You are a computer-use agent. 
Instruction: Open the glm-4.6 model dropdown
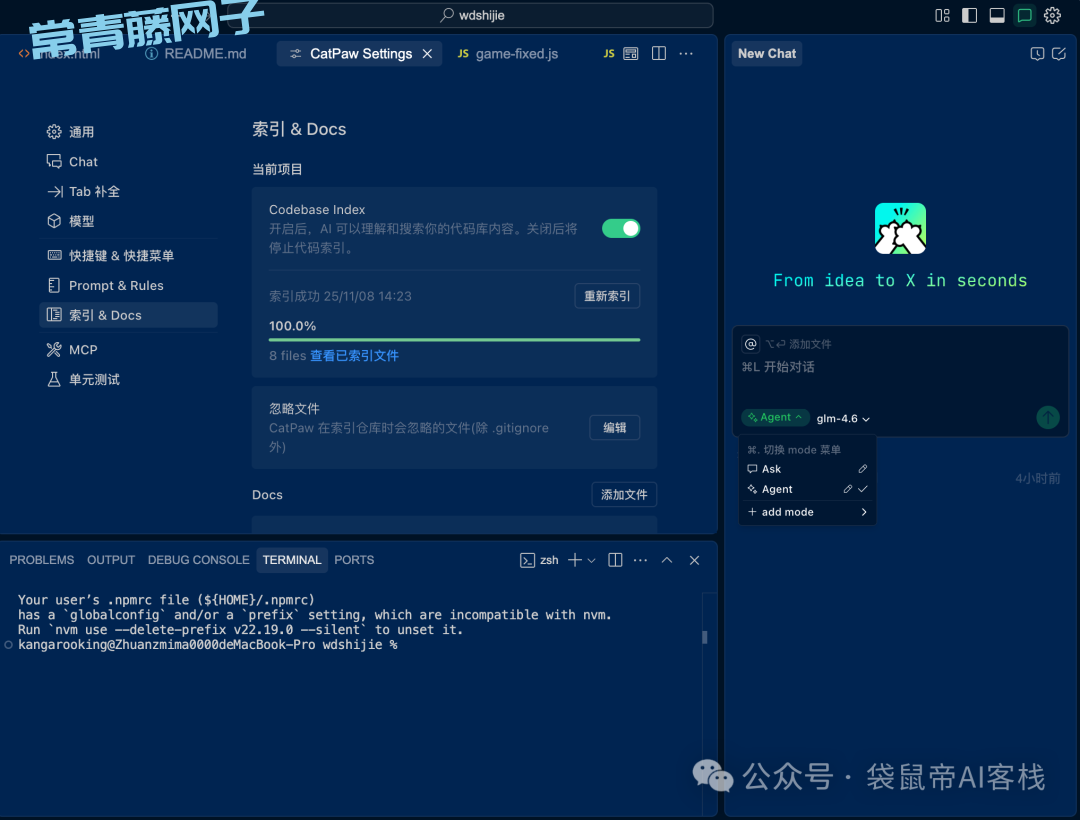(843, 419)
